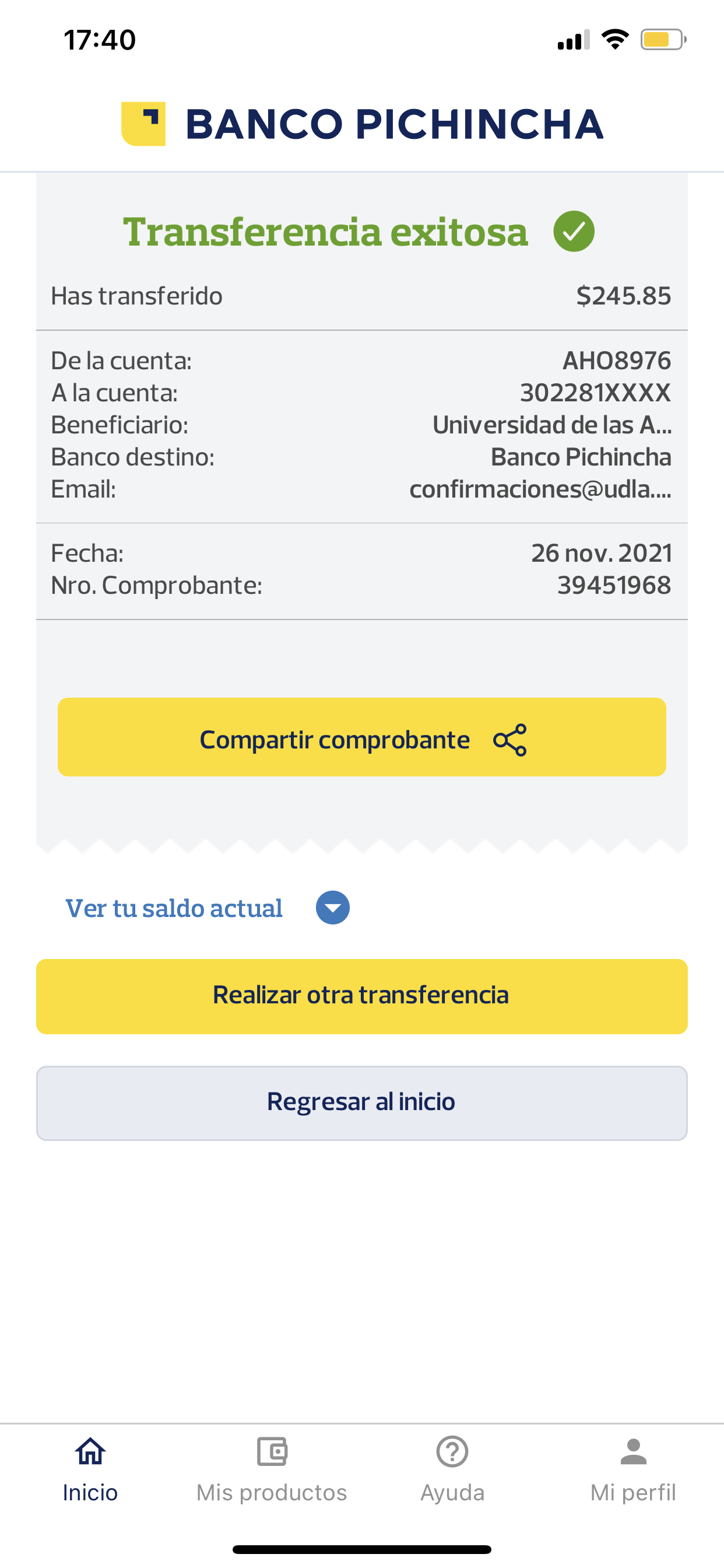
Task: Switch to the Ayuda tab label
Action: click(452, 1493)
